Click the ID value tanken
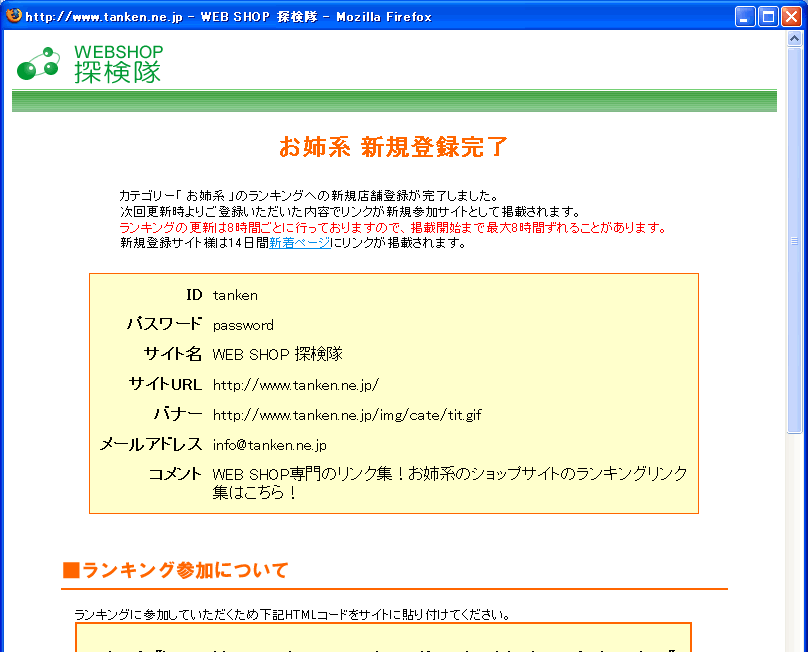Viewport: 808px width, 652px height. coord(235,295)
